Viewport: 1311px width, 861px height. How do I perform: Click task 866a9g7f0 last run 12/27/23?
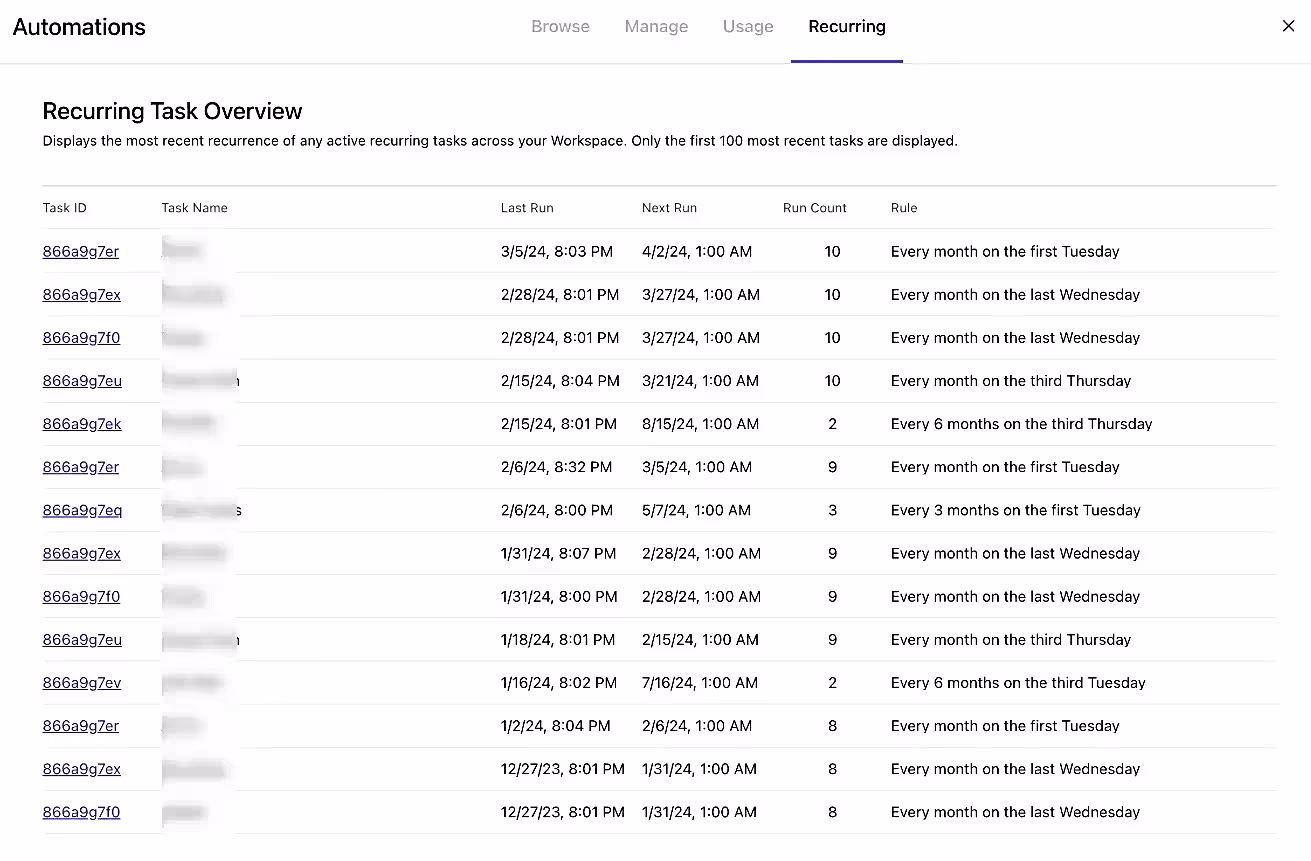click(81, 812)
